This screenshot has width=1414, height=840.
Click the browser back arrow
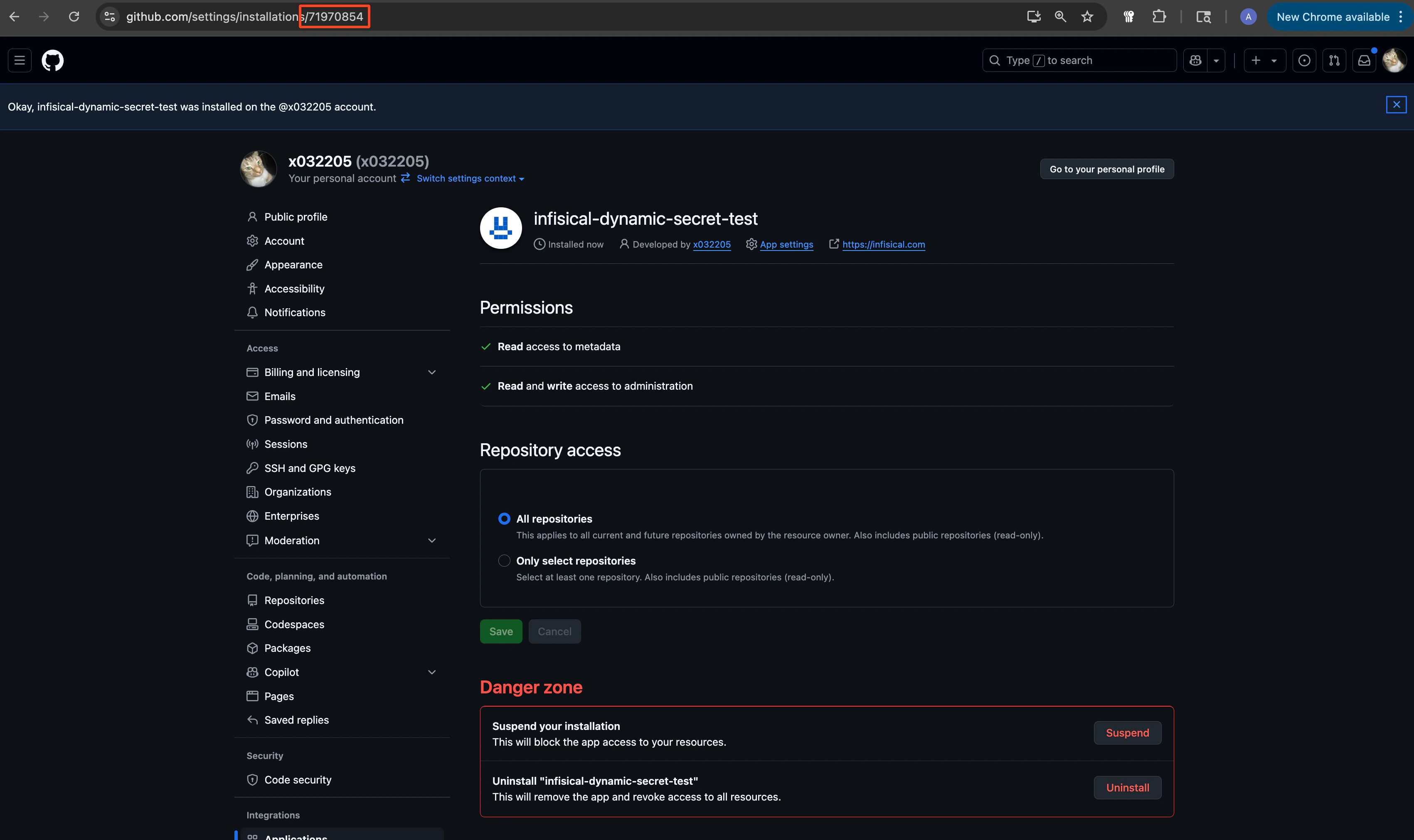pyautogui.click(x=15, y=17)
